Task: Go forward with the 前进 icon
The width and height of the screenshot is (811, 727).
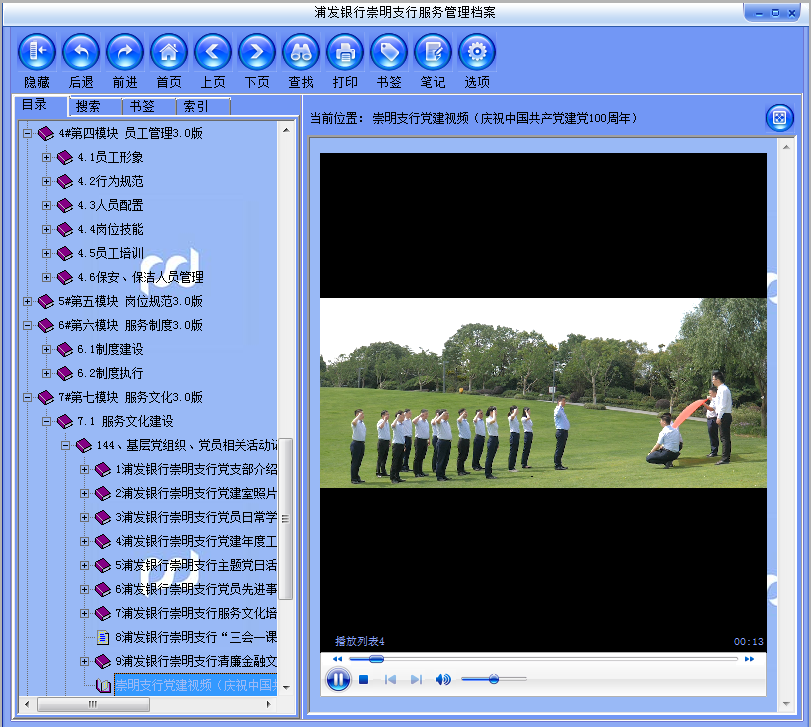Action: click(125, 52)
